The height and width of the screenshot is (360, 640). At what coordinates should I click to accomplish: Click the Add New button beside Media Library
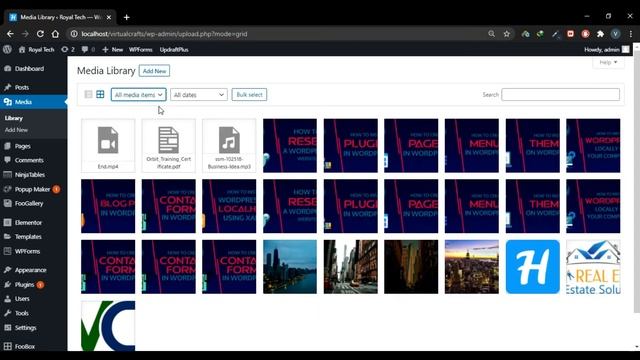click(154, 71)
